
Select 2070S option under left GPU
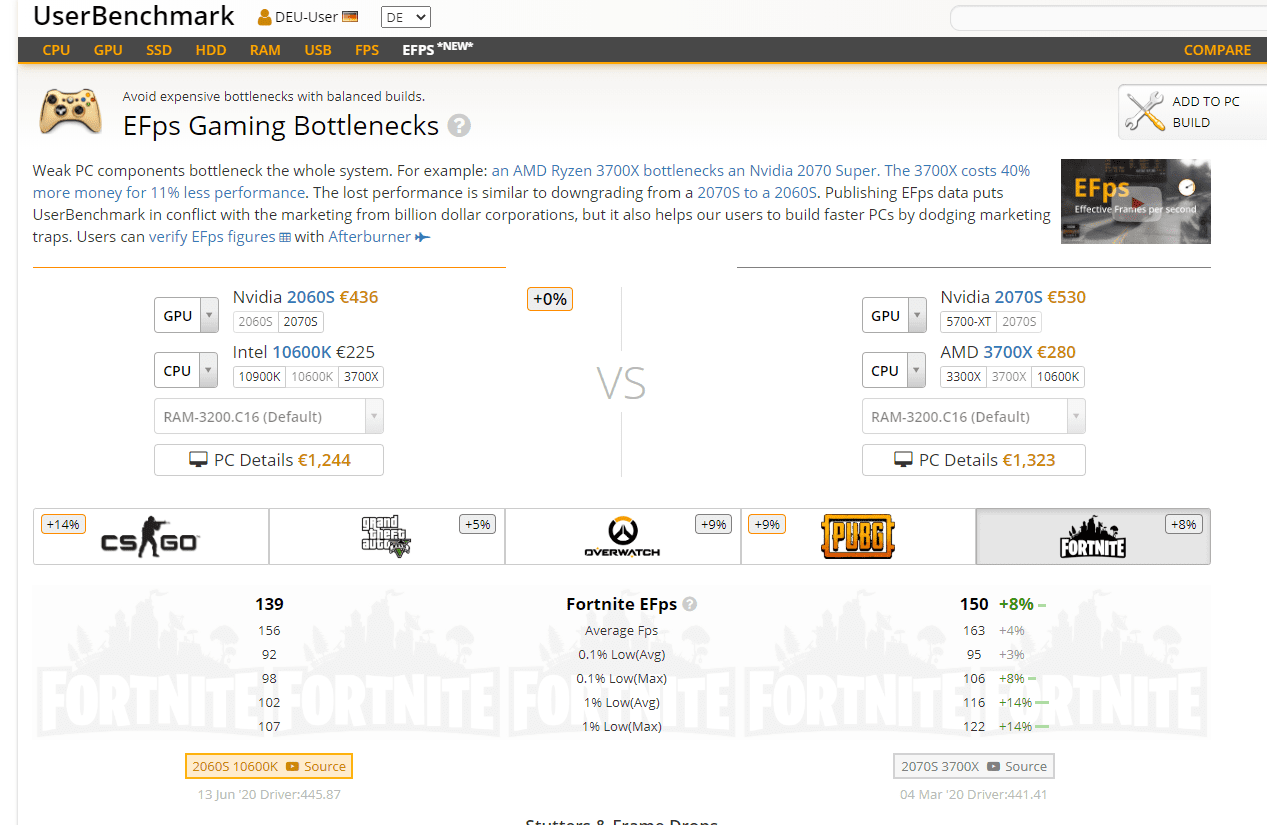click(x=300, y=322)
